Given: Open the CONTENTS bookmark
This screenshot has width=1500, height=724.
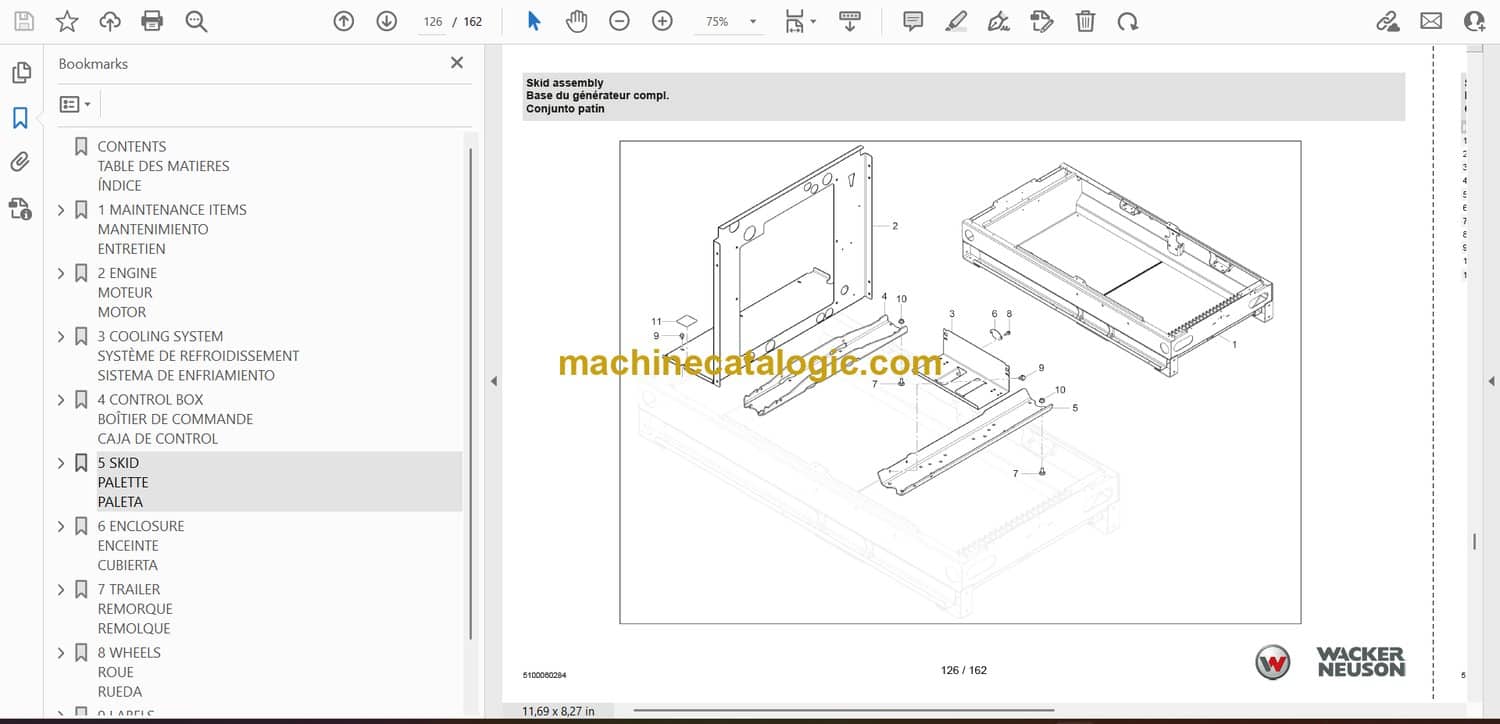Looking at the screenshot, I should 163,166.
